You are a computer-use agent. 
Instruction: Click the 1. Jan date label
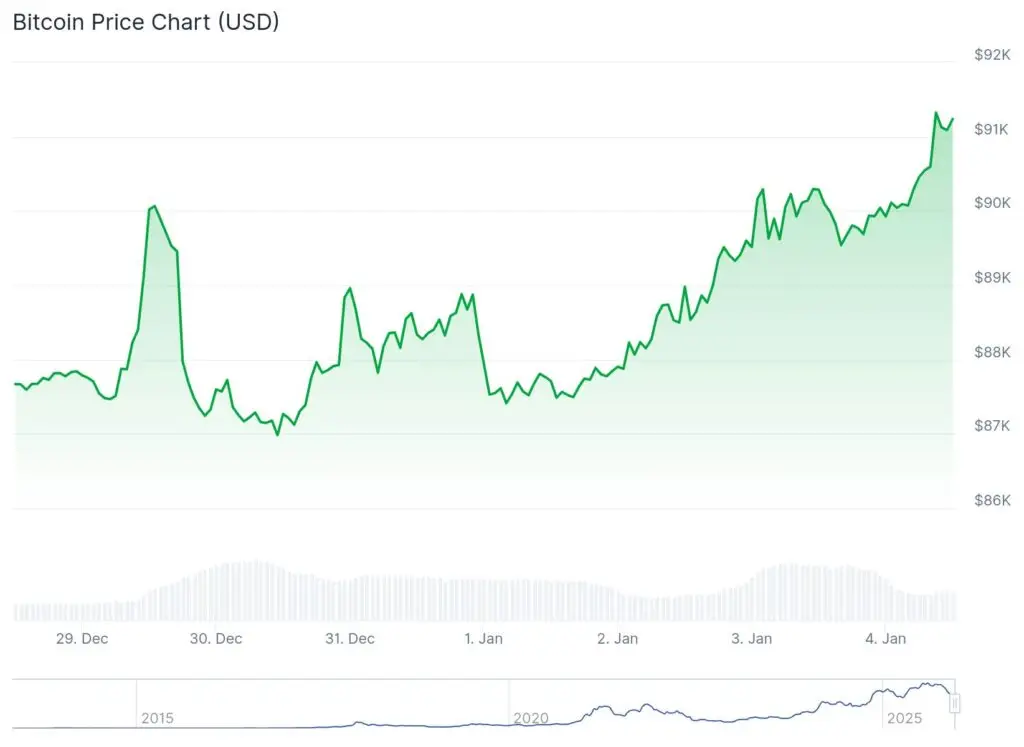(484, 638)
